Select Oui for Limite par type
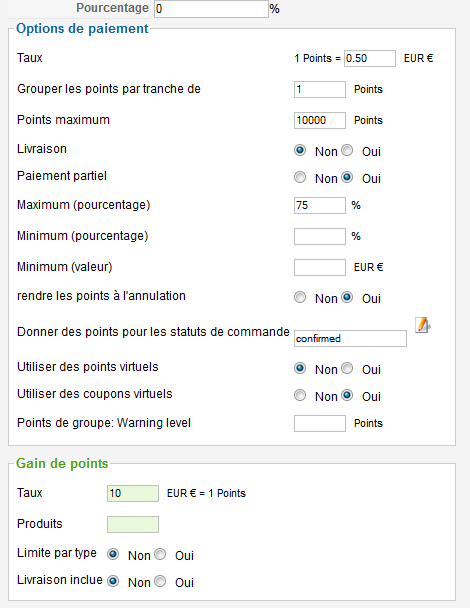470x608 pixels. click(160, 554)
